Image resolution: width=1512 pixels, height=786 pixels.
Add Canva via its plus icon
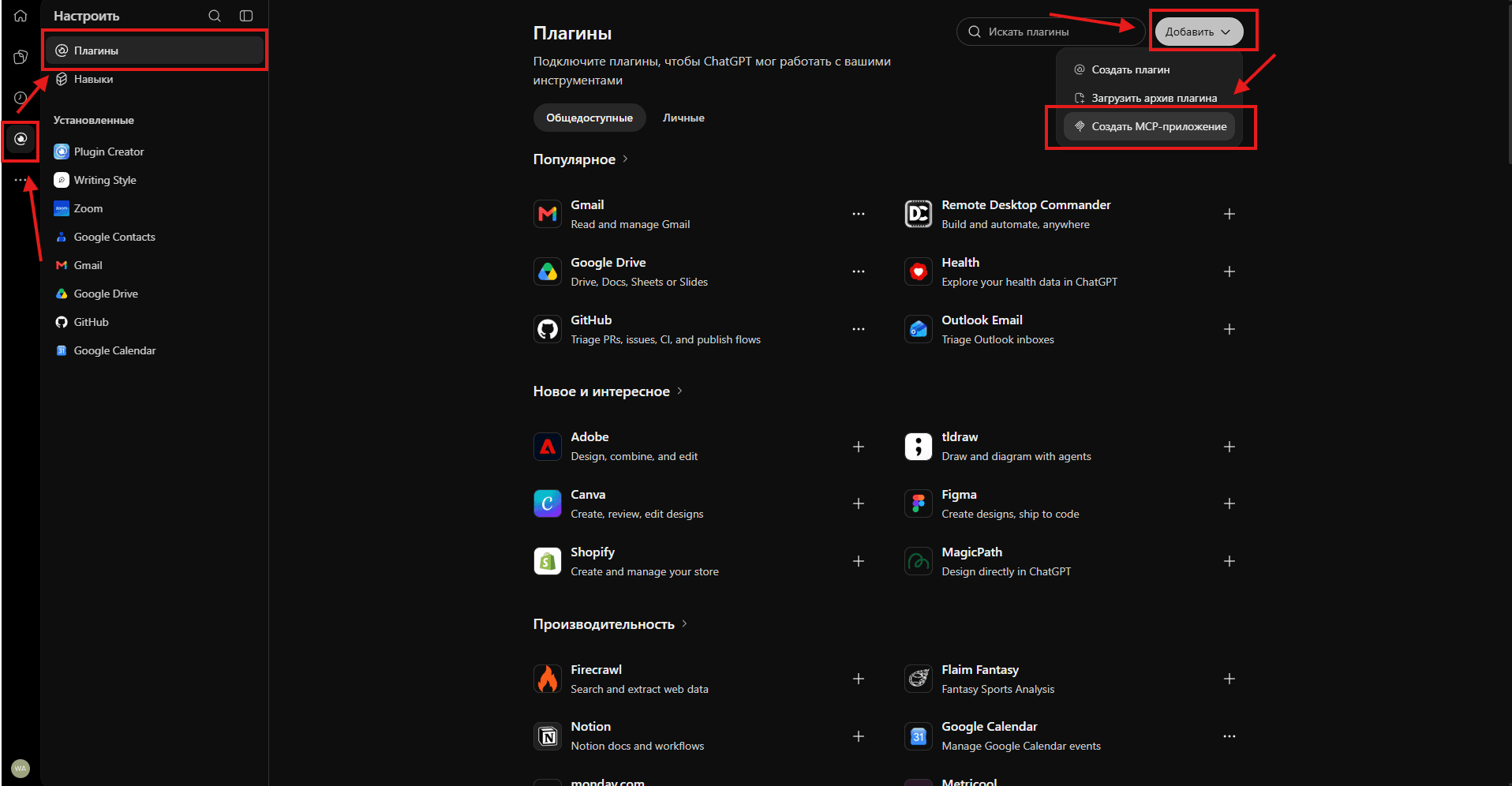coord(859,503)
